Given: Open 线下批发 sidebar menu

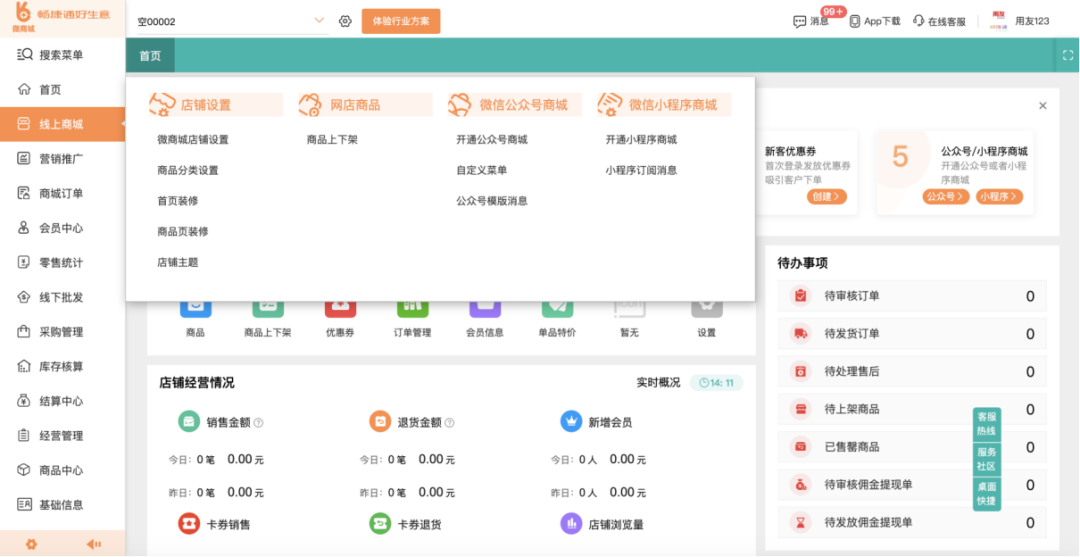Looking at the screenshot, I should click(x=63, y=297).
